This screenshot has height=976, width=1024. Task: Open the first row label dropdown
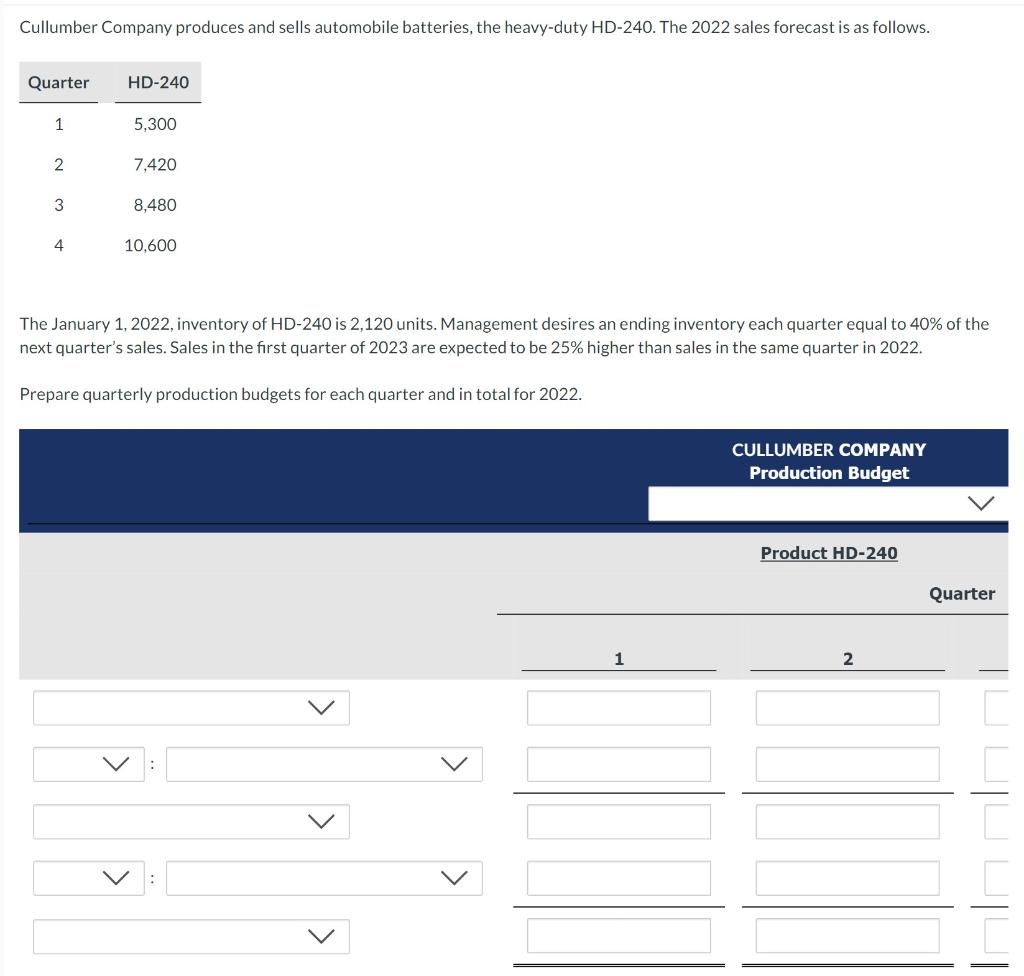click(x=191, y=708)
